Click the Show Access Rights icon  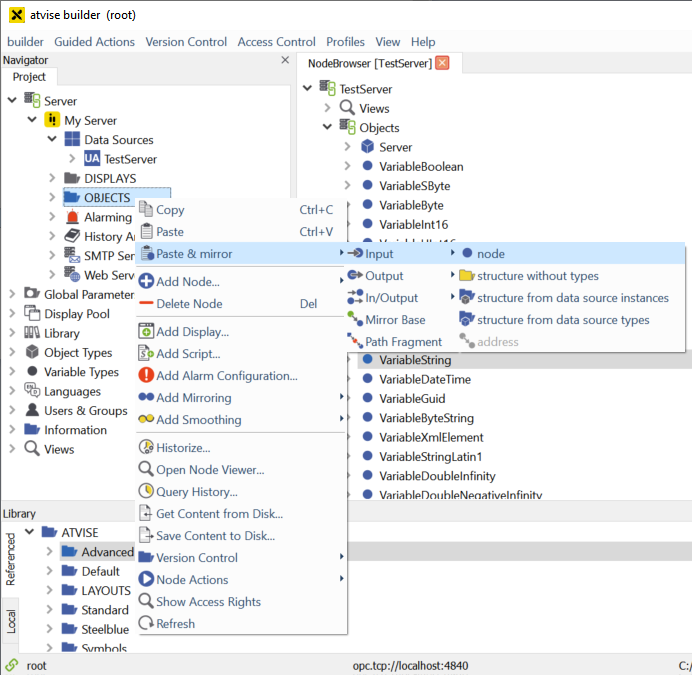[146, 602]
